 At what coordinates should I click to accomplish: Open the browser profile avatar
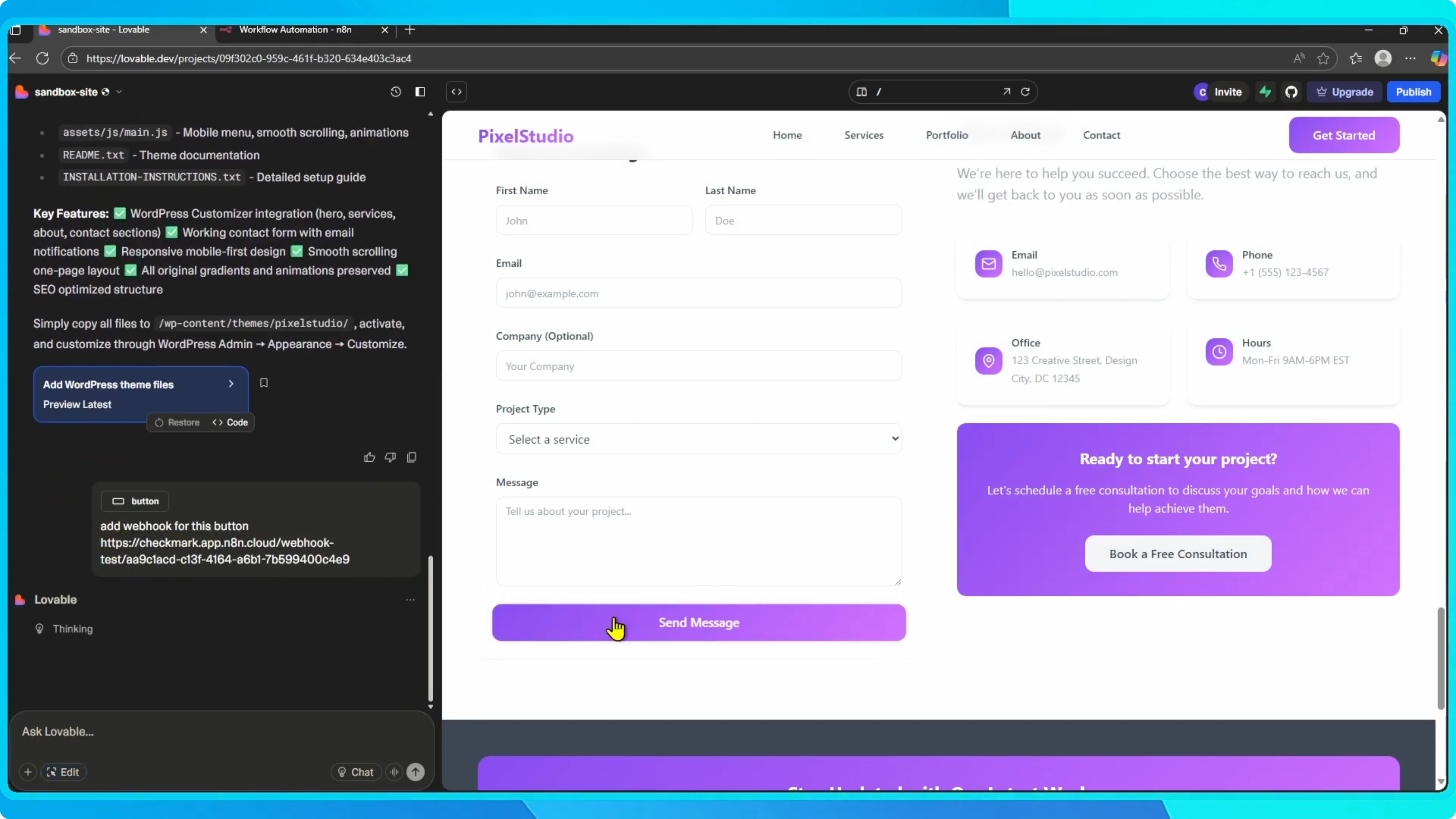coord(1383,58)
